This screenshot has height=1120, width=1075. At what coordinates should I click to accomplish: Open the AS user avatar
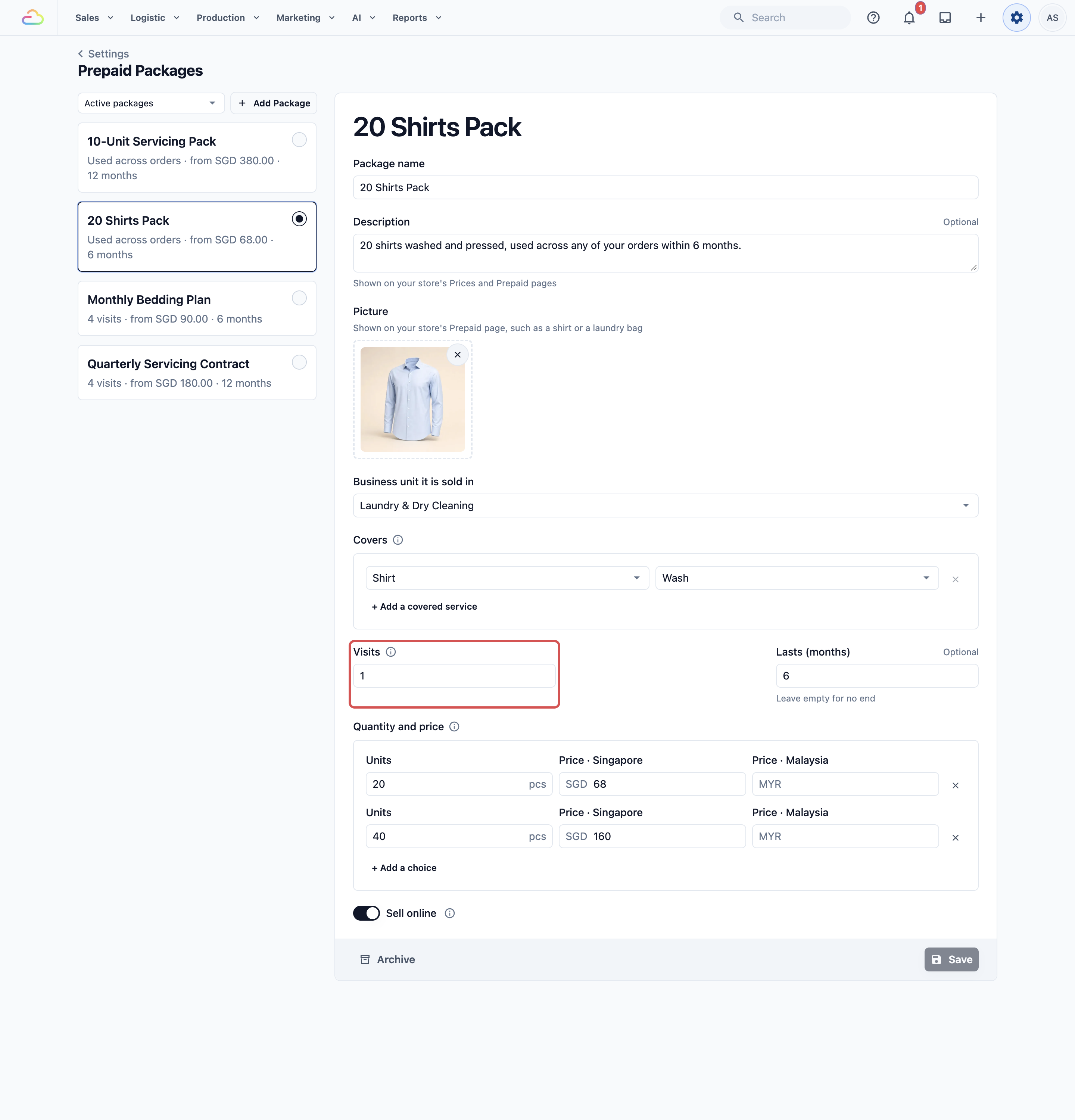coord(1052,18)
